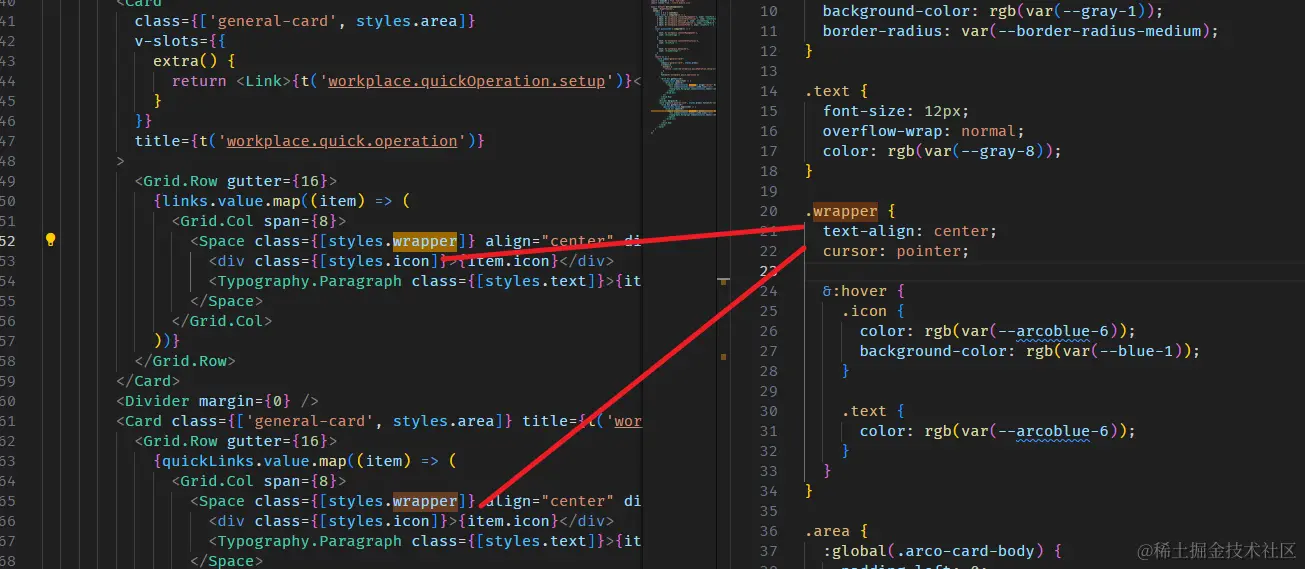Viewport: 1305px width, 569px height.
Task: Click 'Grid.Row gutter={16}' on line 49
Action: point(236,181)
